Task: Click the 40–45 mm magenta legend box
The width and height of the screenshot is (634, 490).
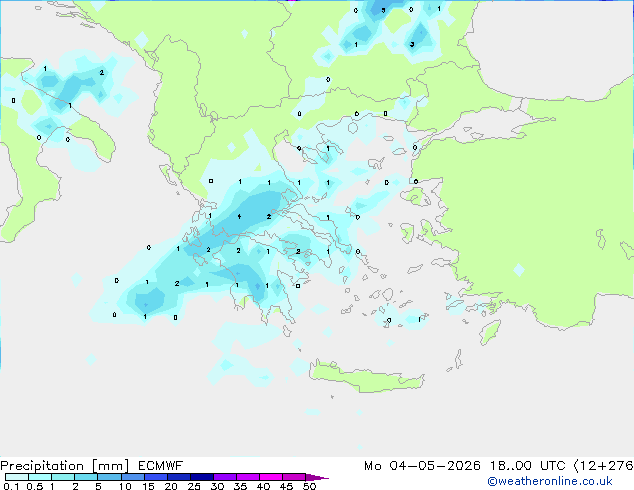Action: click(x=271, y=477)
